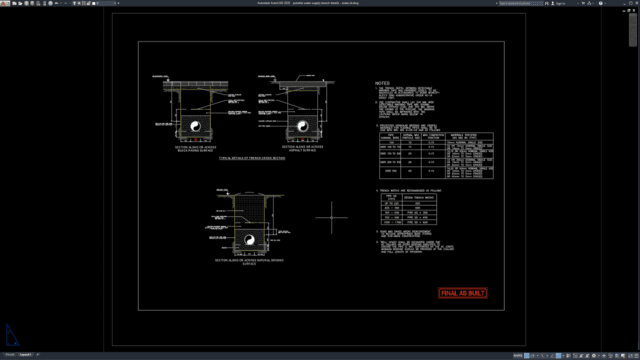Expand the Quick Access Toolbar customize arrow
Image resolution: width=640 pixels, height=360 pixels.
tap(118, 3)
